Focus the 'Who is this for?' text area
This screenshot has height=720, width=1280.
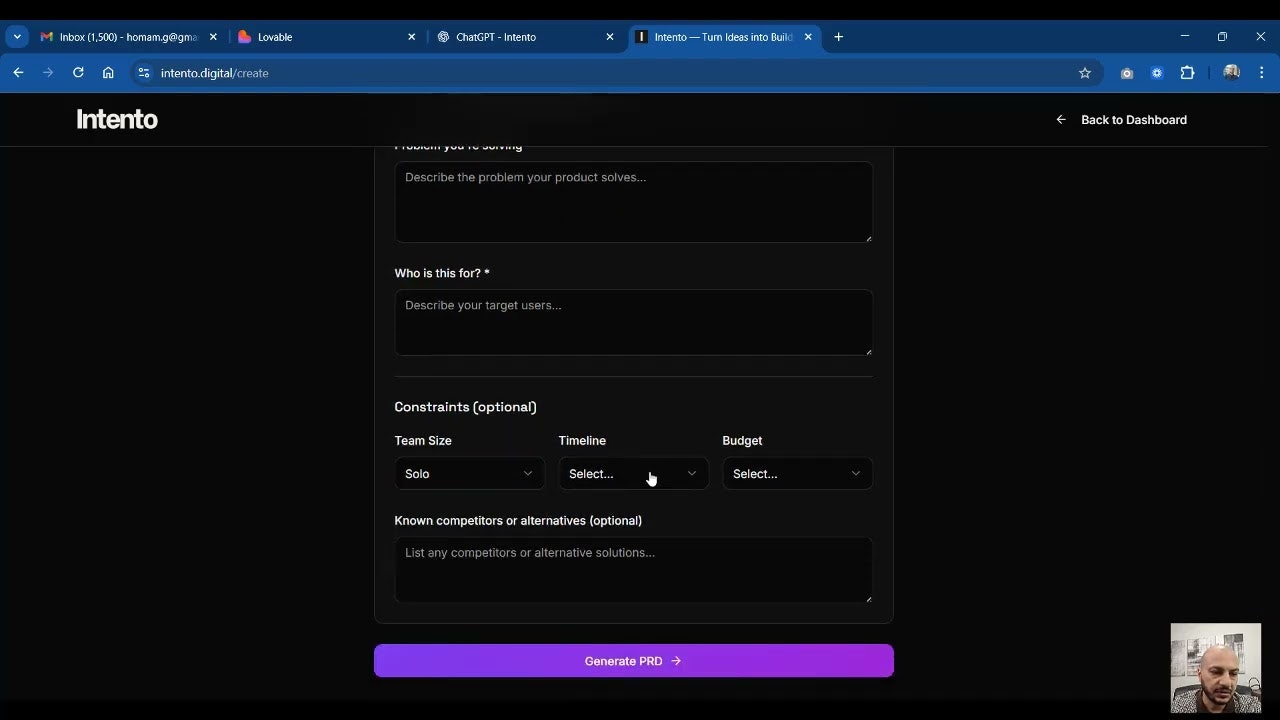[x=633, y=322]
